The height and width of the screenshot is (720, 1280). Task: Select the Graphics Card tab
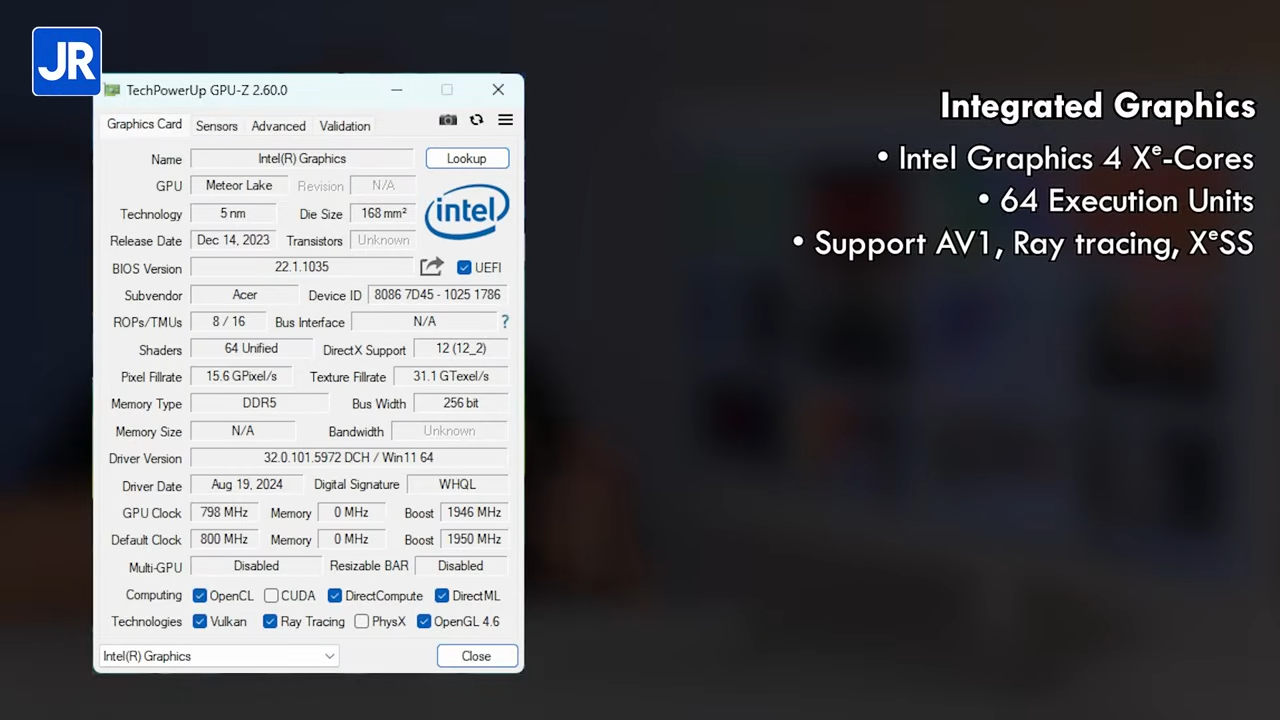[x=144, y=125]
